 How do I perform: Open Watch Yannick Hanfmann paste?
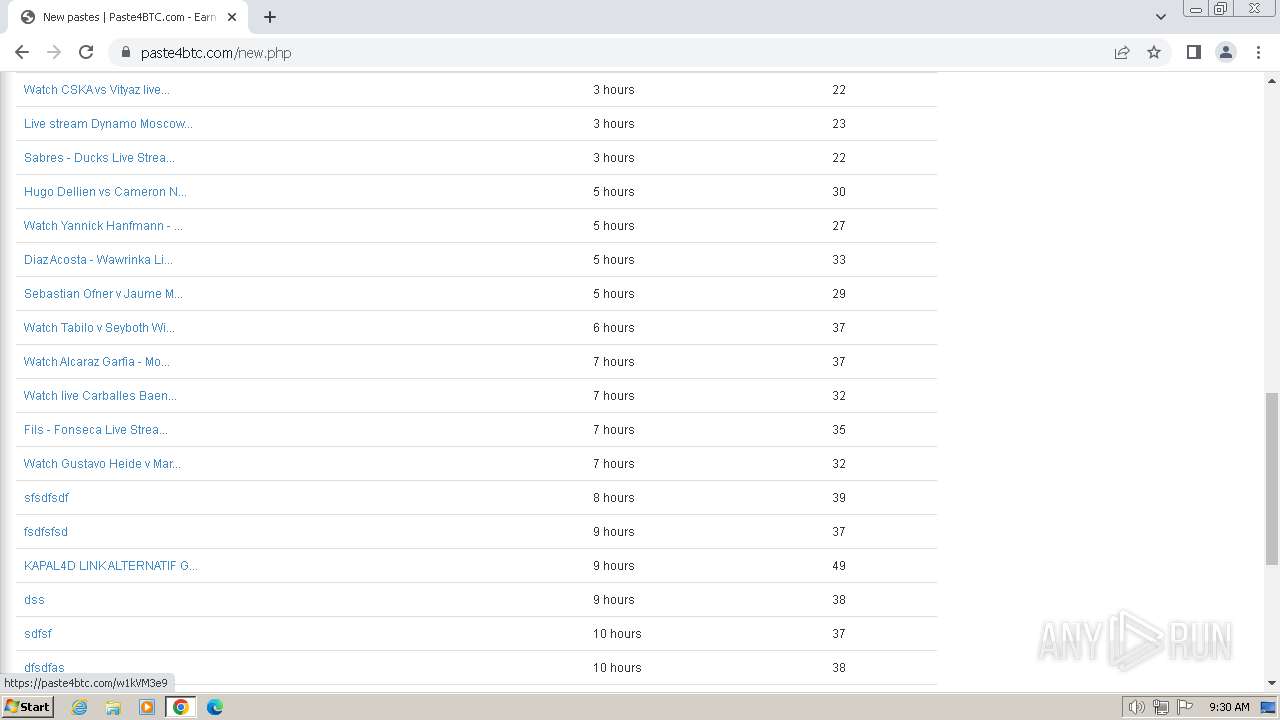[103, 226]
